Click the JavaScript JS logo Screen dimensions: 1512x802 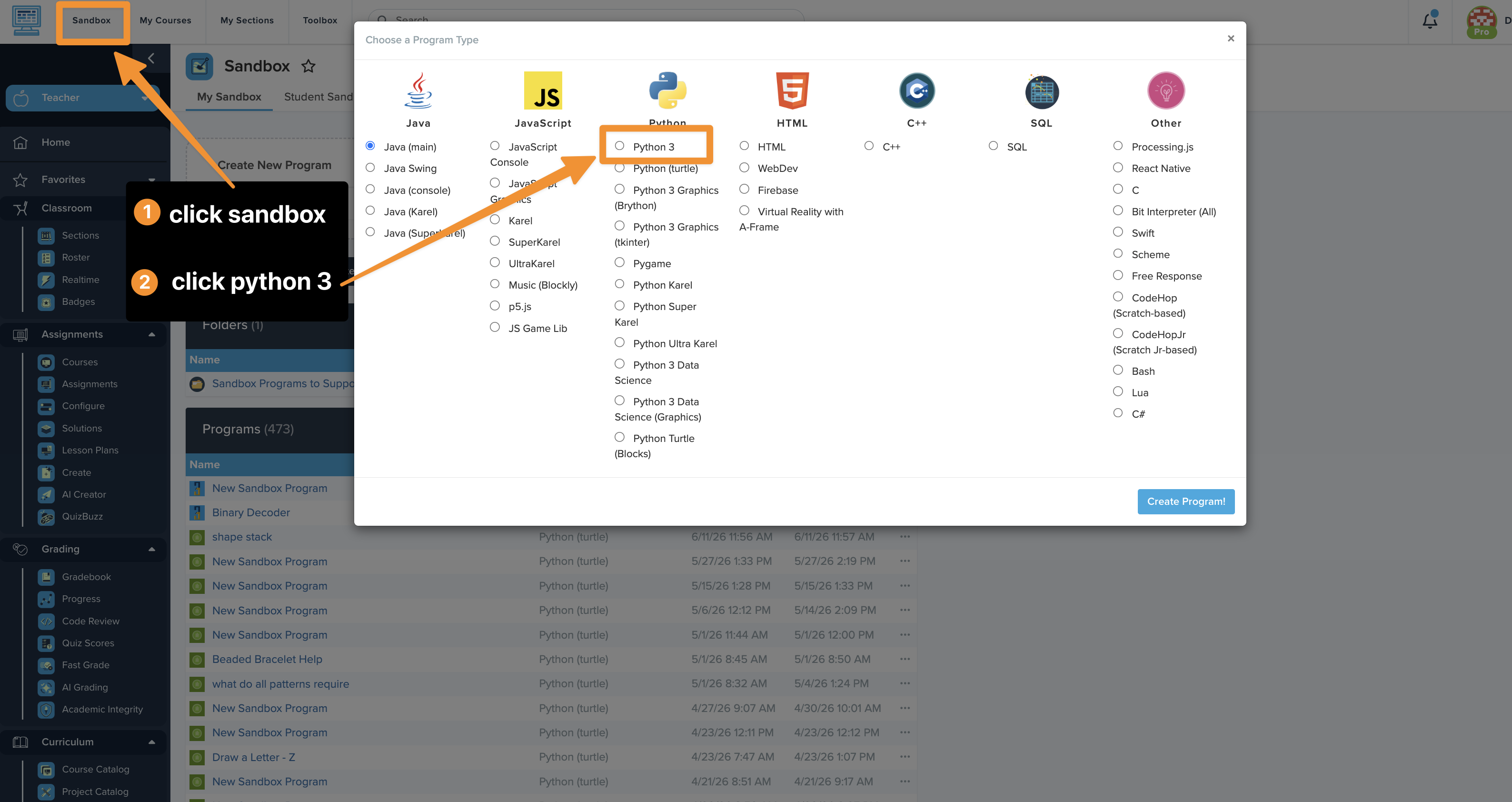click(543, 90)
